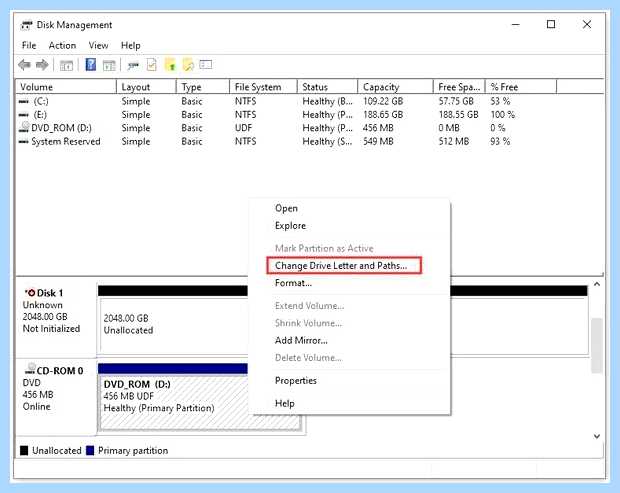Screen dimensions: 620x493
Task: Choose Format... from the context menu
Action: pos(293,283)
